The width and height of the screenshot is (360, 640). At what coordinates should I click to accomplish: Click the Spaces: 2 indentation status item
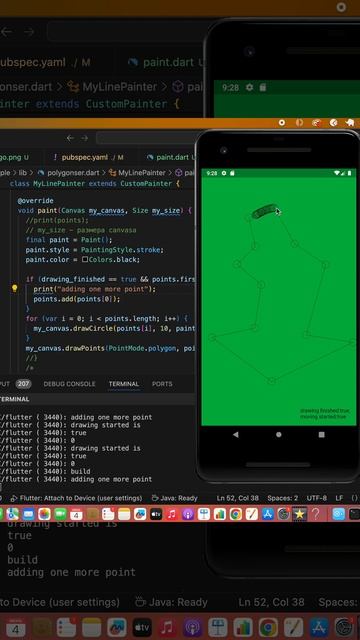(282, 498)
